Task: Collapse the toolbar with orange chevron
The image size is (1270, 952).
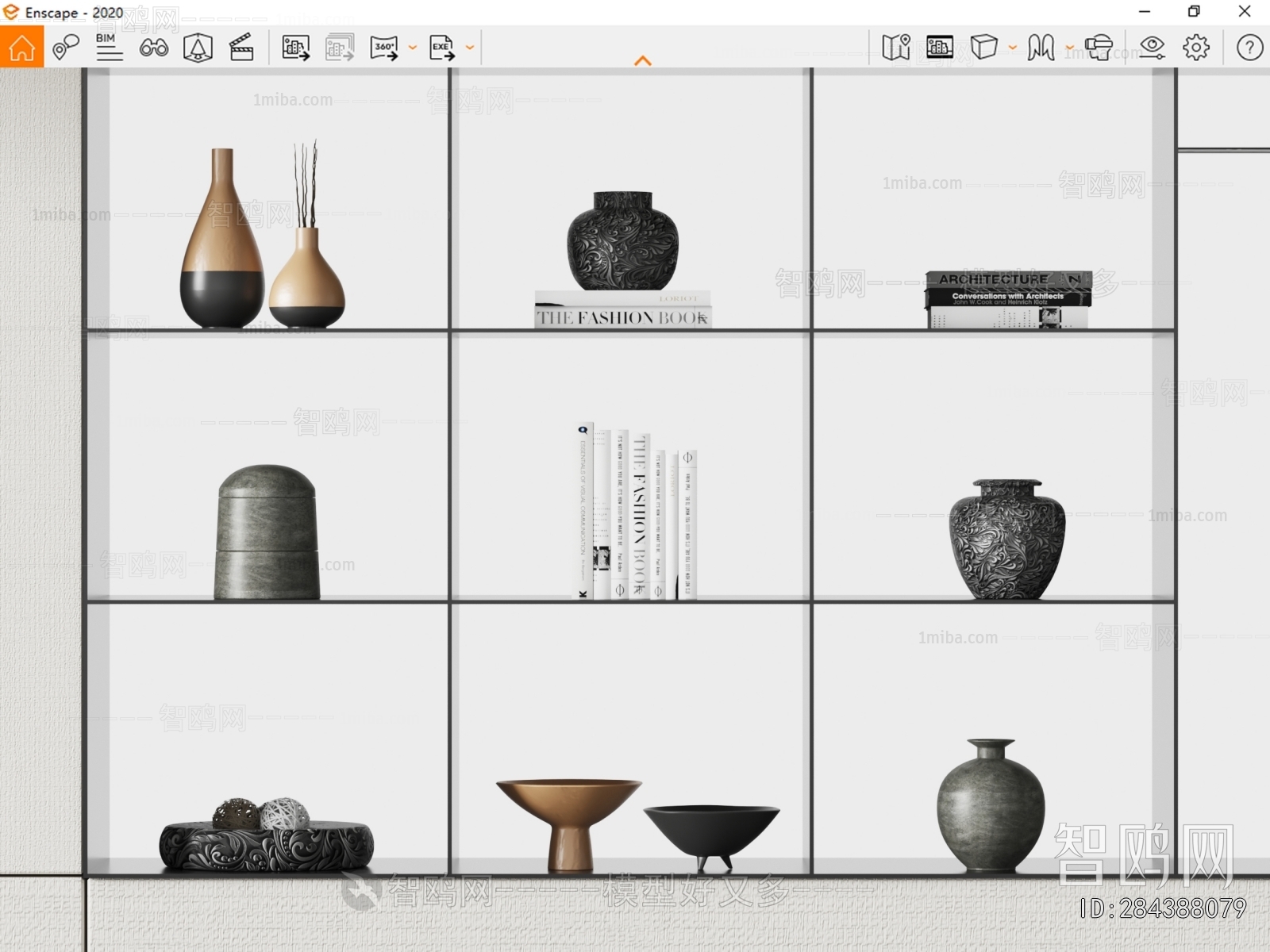Action: pyautogui.click(x=643, y=60)
